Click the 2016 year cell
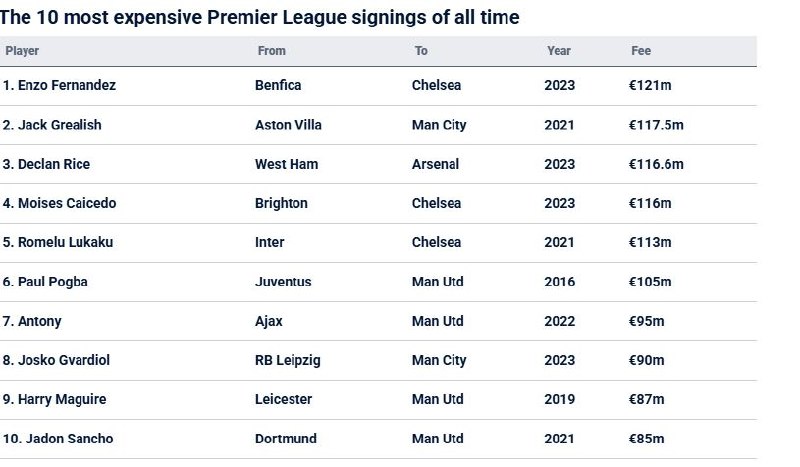Screen dimensions: 800x467 point(559,282)
